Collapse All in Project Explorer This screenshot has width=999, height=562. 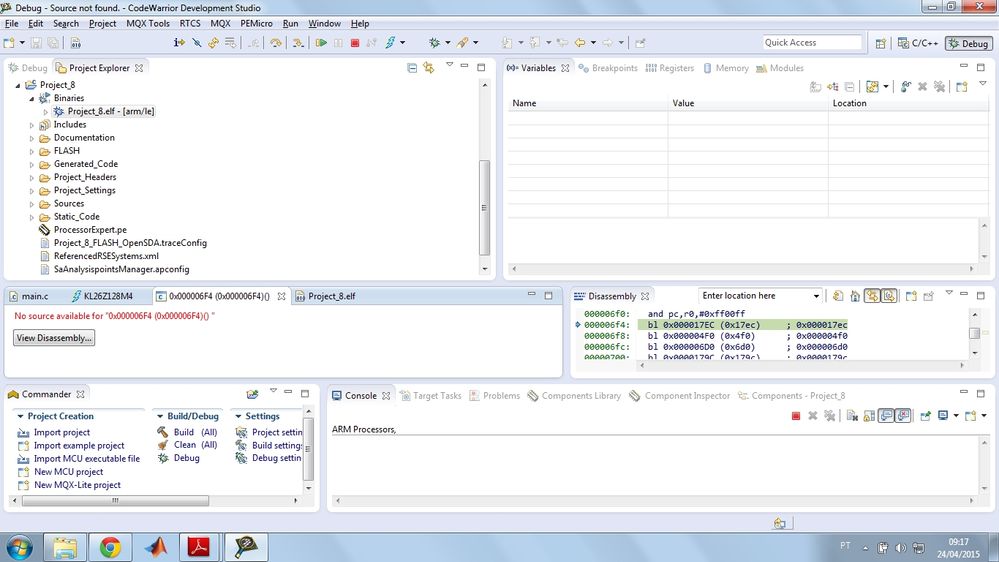pos(412,68)
